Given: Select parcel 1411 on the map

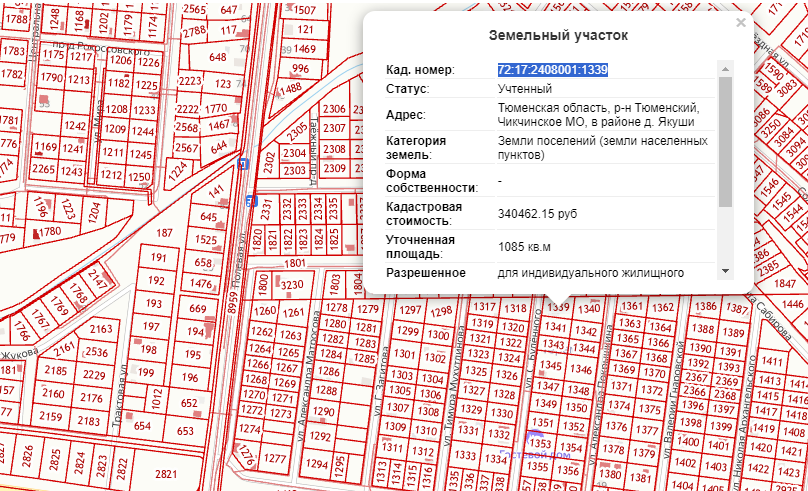Looking at the screenshot, I should pyautogui.click(x=771, y=361).
